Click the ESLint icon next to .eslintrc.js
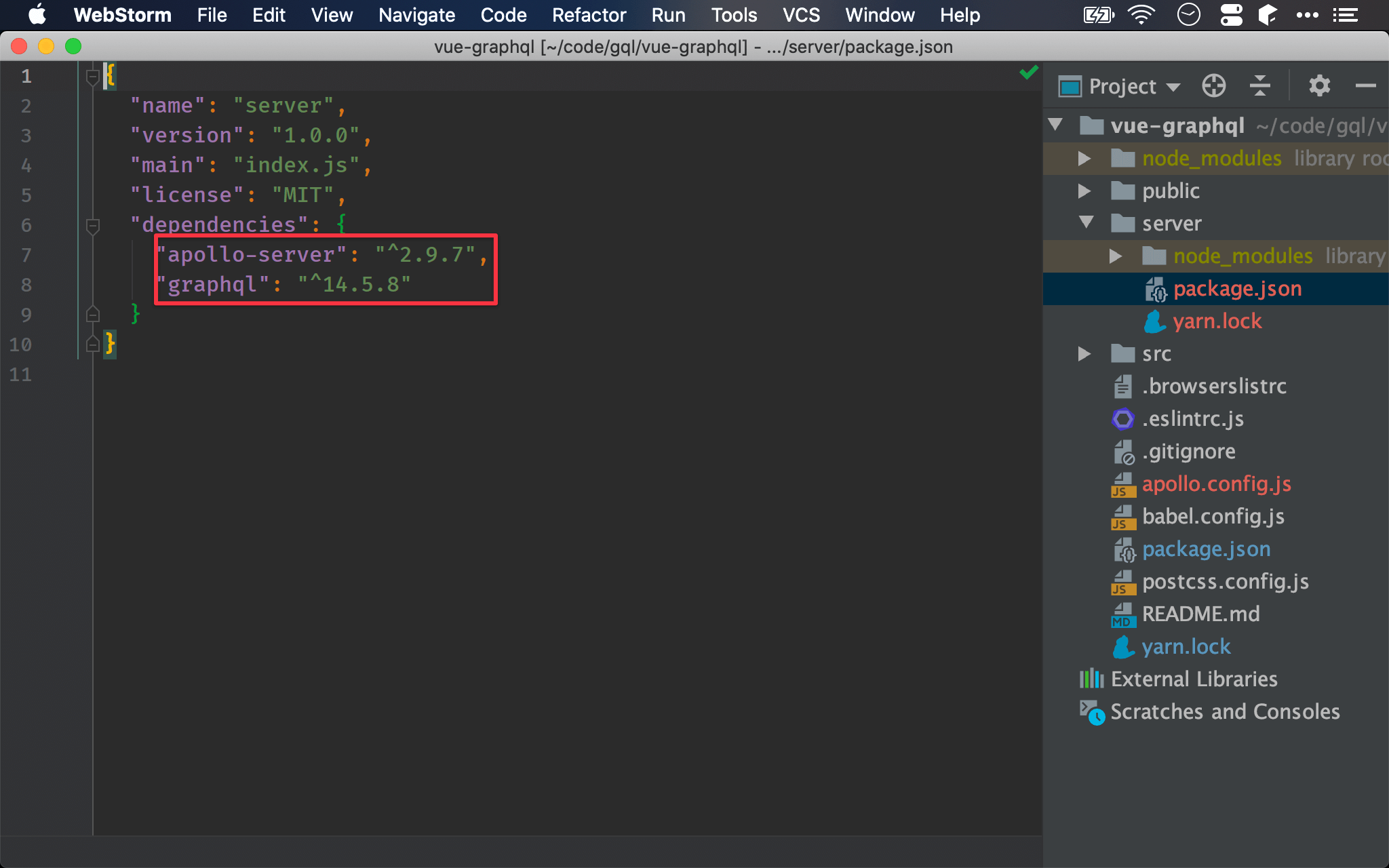The height and width of the screenshot is (868, 1389). click(x=1123, y=419)
